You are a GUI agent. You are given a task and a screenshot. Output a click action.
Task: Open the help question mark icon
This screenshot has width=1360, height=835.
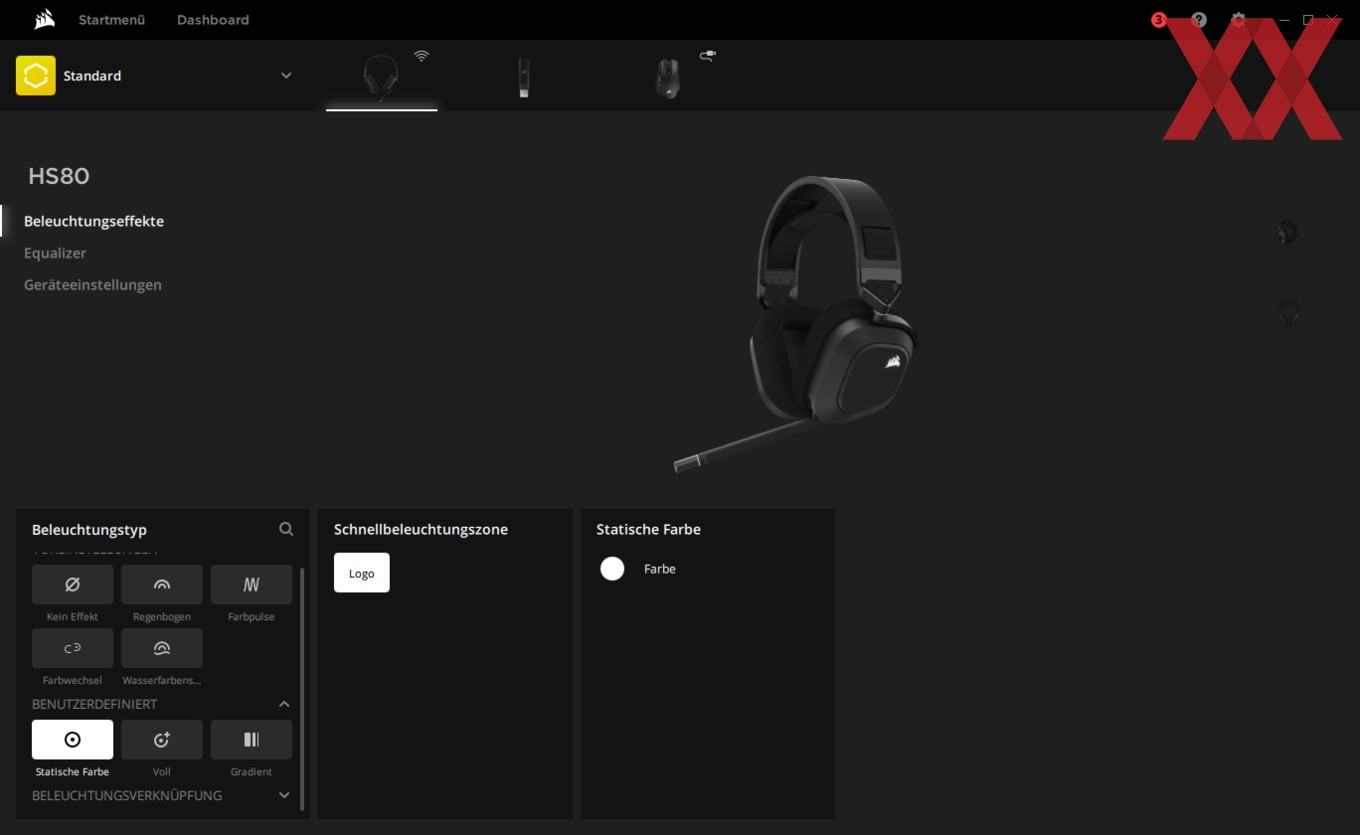(1199, 20)
